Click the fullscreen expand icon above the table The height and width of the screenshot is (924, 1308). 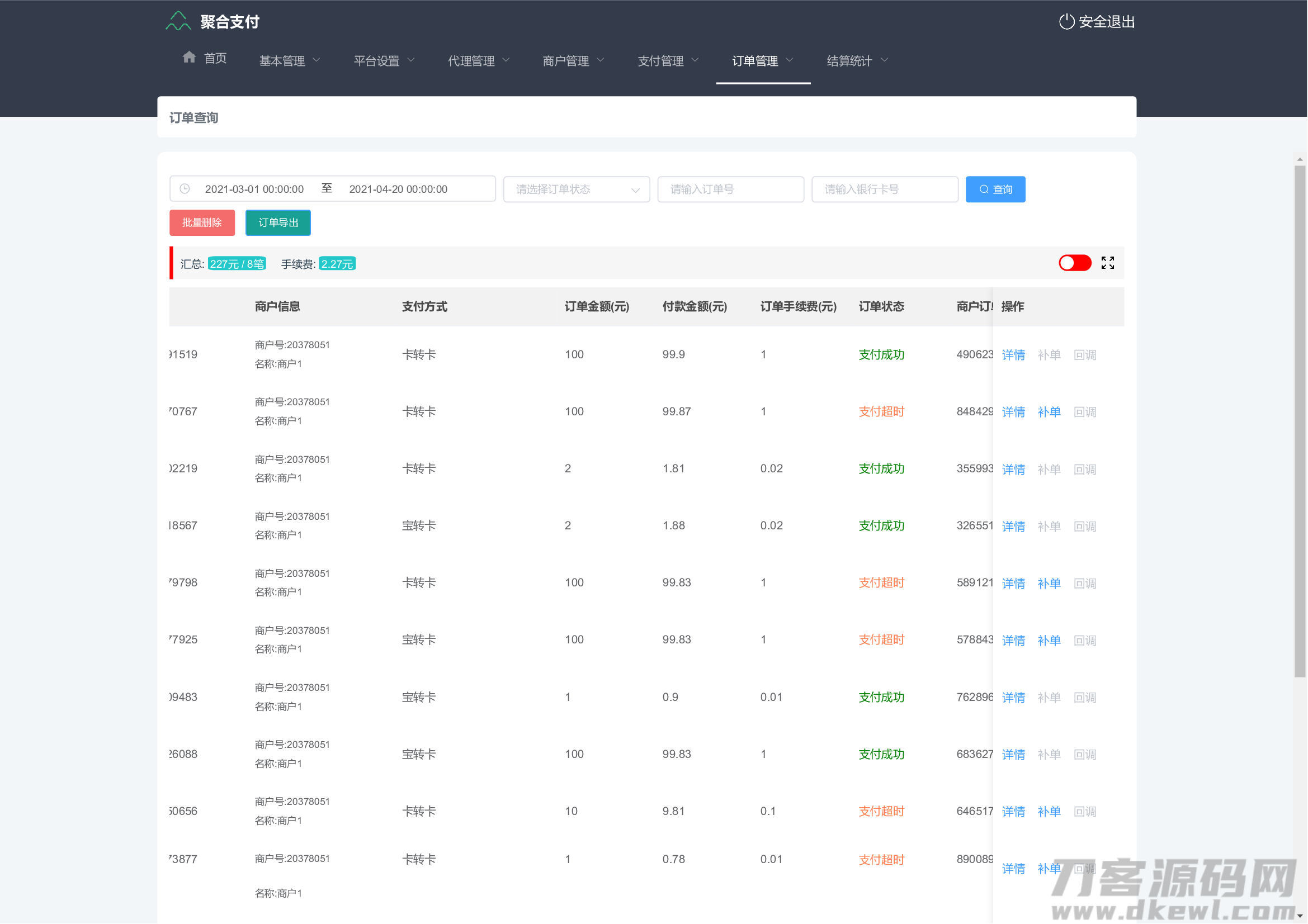[1107, 263]
